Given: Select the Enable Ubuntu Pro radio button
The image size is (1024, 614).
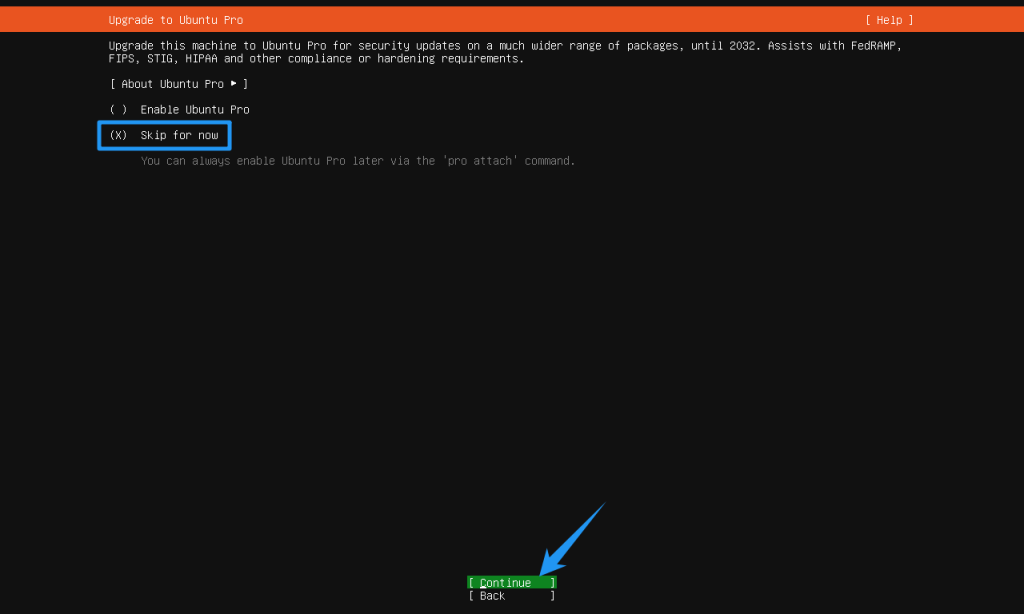Looking at the screenshot, I should [118, 110].
